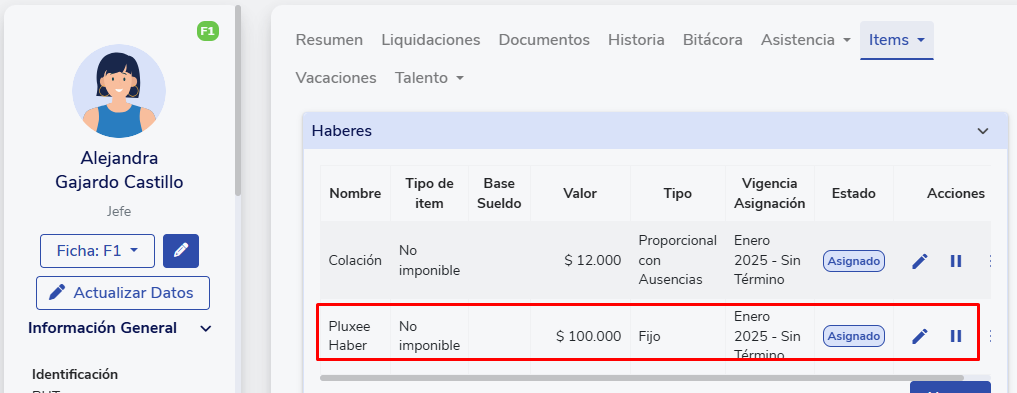
Task: Collapse the Haberes panel
Action: pyautogui.click(x=983, y=131)
